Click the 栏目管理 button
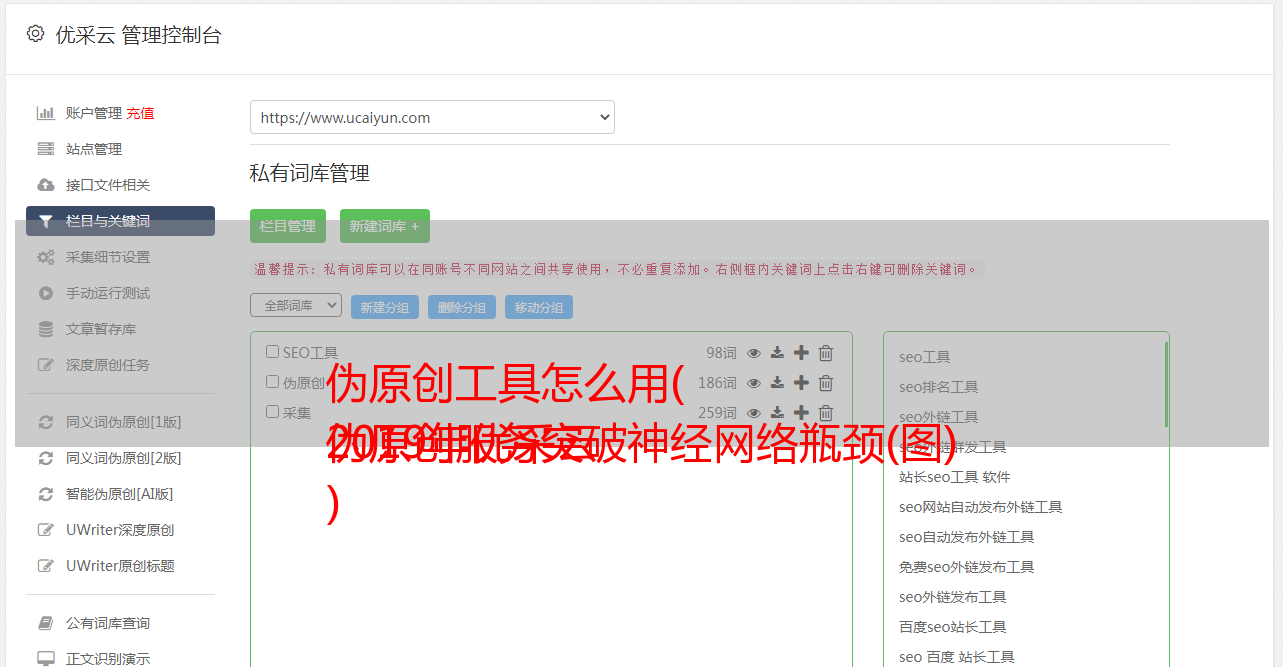 pos(288,226)
